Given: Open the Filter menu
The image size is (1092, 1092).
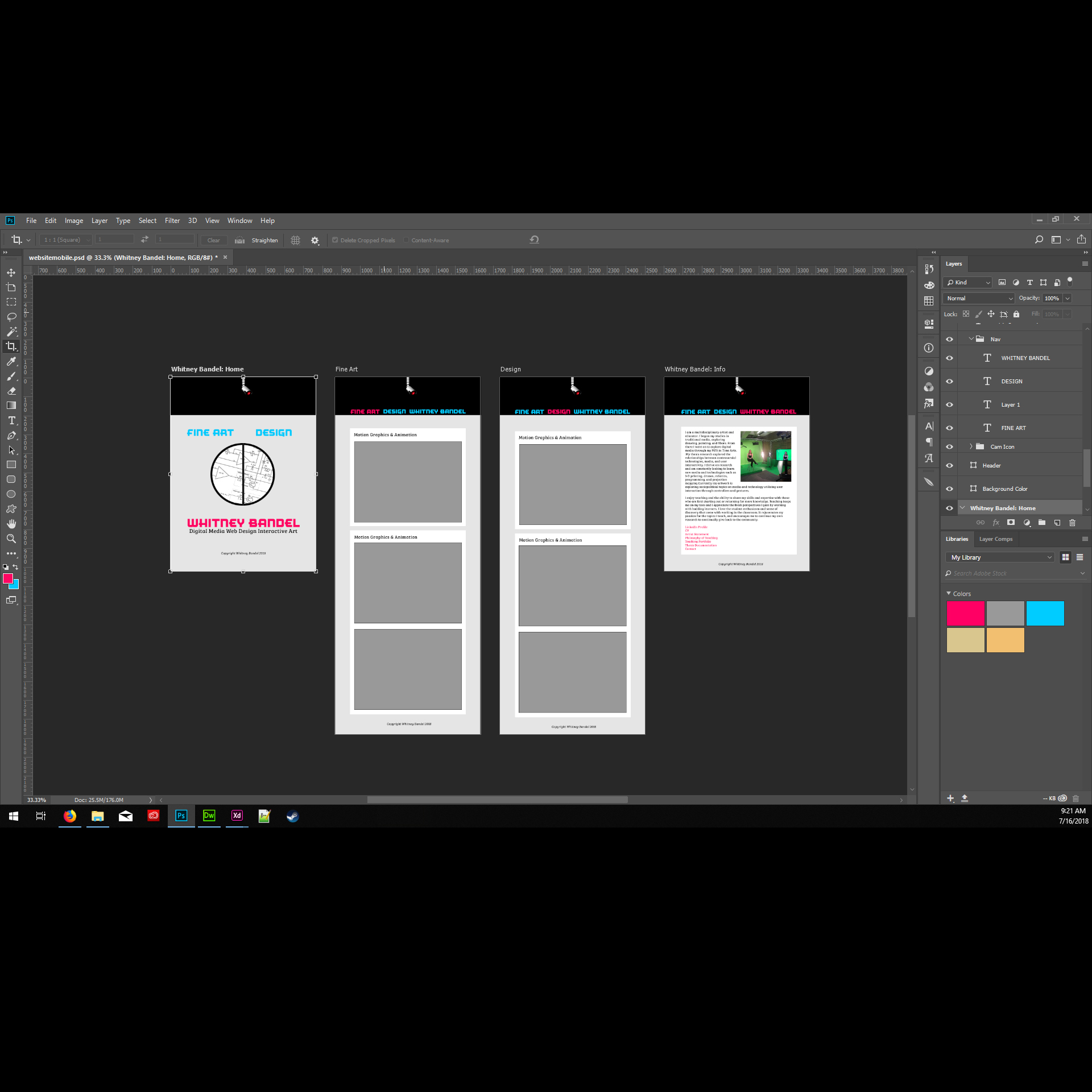Looking at the screenshot, I should tap(172, 221).
